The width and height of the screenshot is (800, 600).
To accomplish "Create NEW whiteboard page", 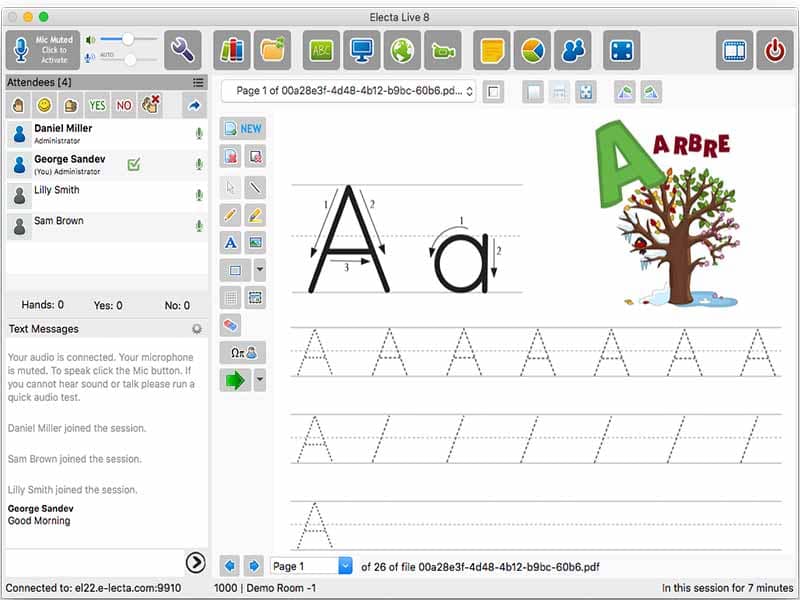I will pos(243,129).
